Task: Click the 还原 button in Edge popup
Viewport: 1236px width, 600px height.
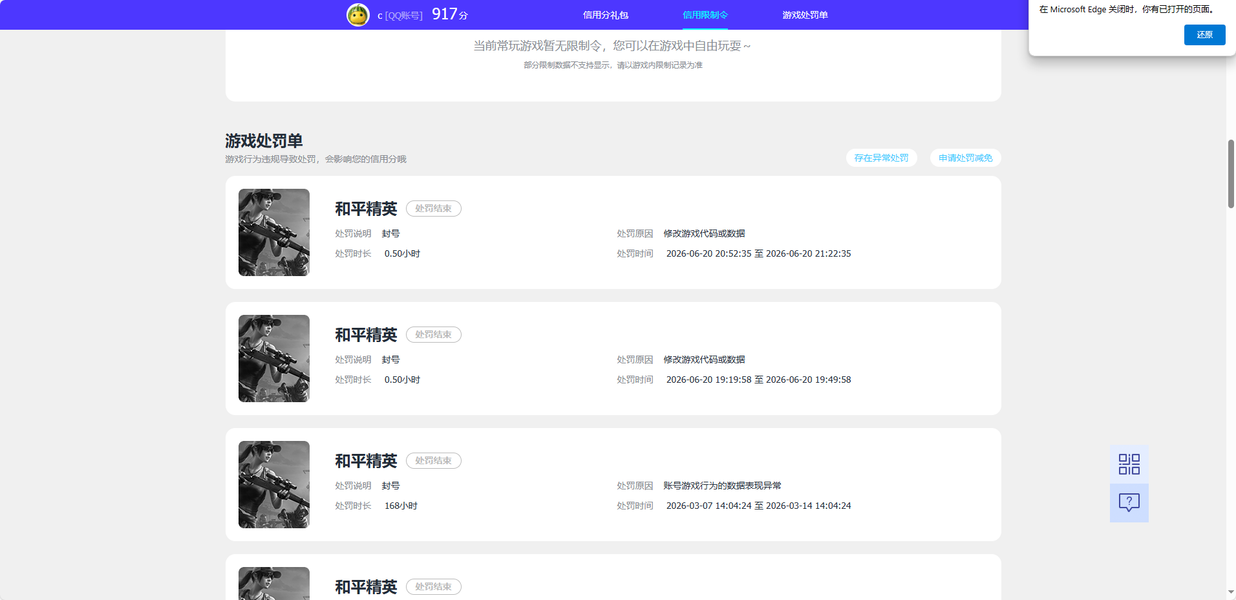Action: coord(1204,35)
